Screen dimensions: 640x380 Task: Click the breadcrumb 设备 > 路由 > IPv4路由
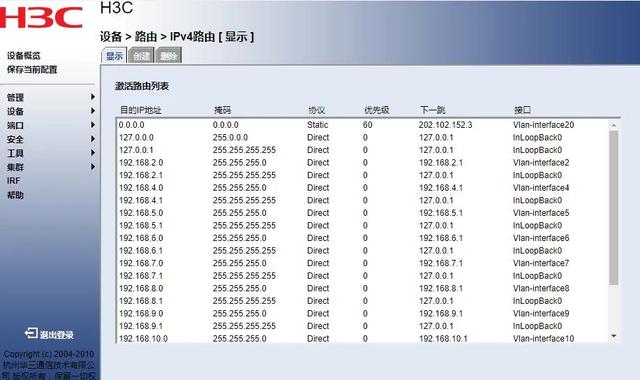coord(158,37)
